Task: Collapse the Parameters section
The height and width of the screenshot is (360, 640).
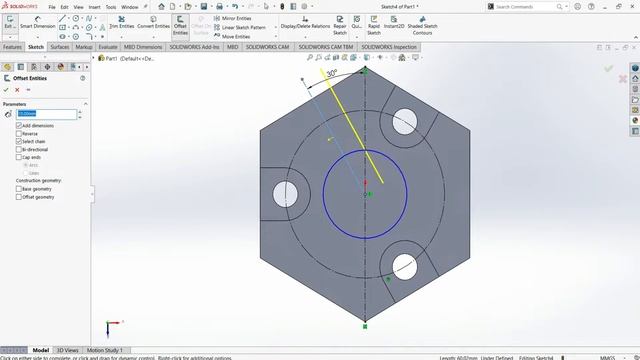Action: tap(85, 104)
